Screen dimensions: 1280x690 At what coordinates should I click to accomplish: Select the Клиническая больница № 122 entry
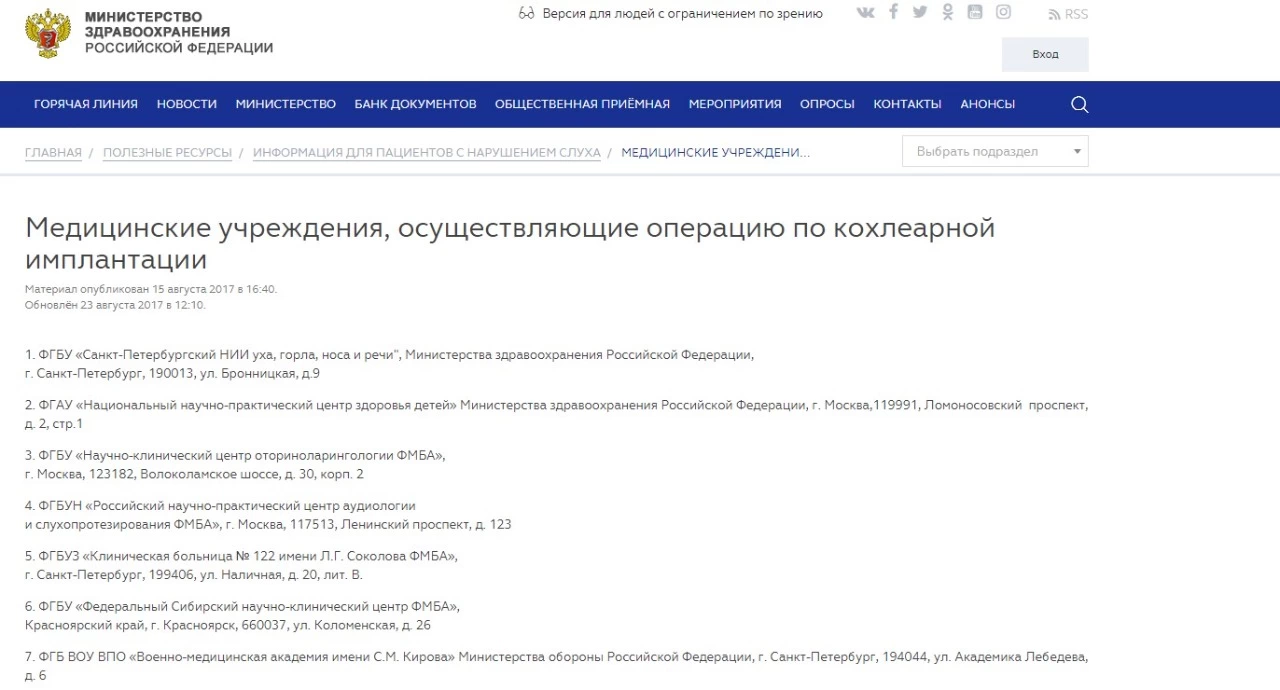tap(241, 565)
